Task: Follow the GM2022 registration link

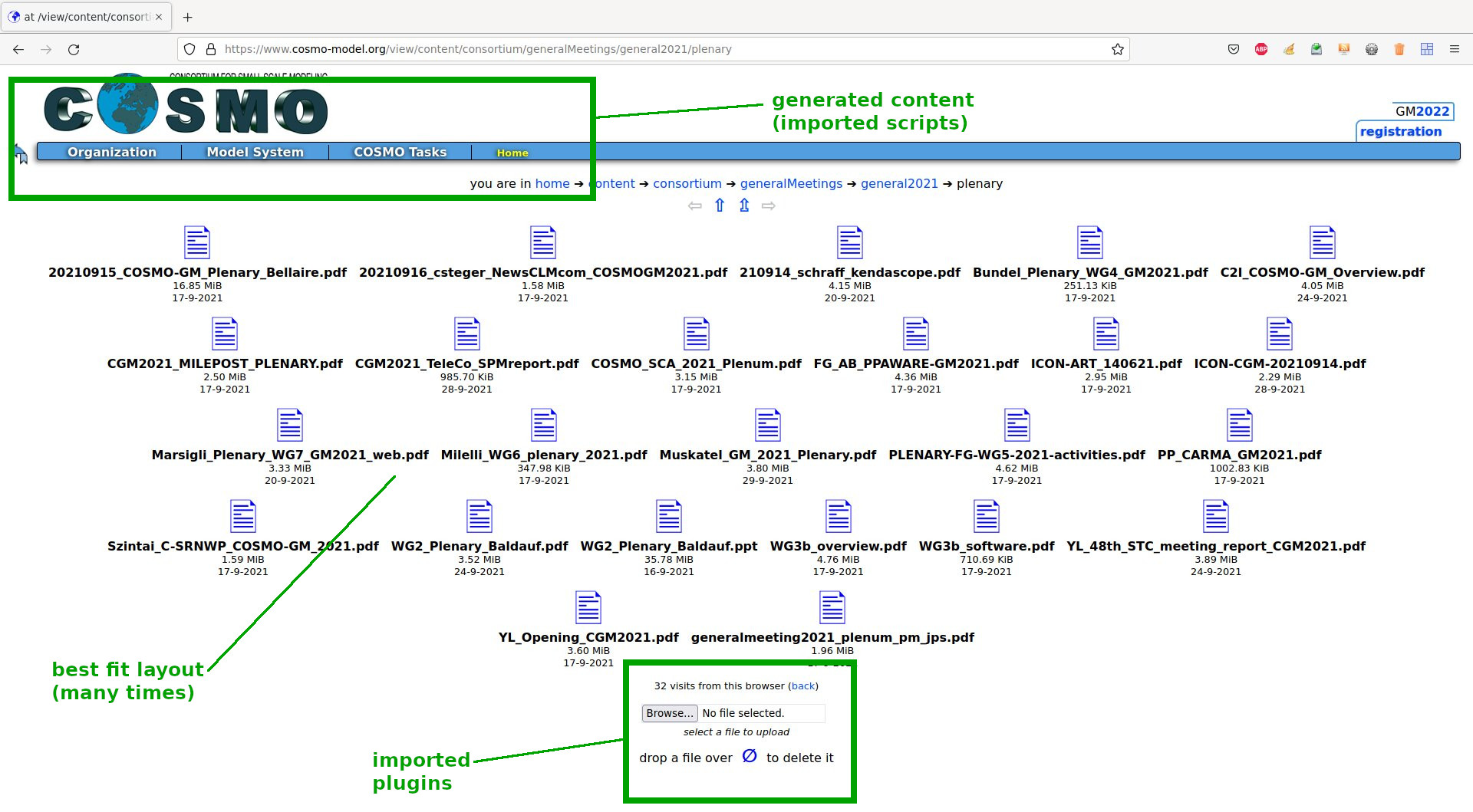Action: tap(1400, 131)
